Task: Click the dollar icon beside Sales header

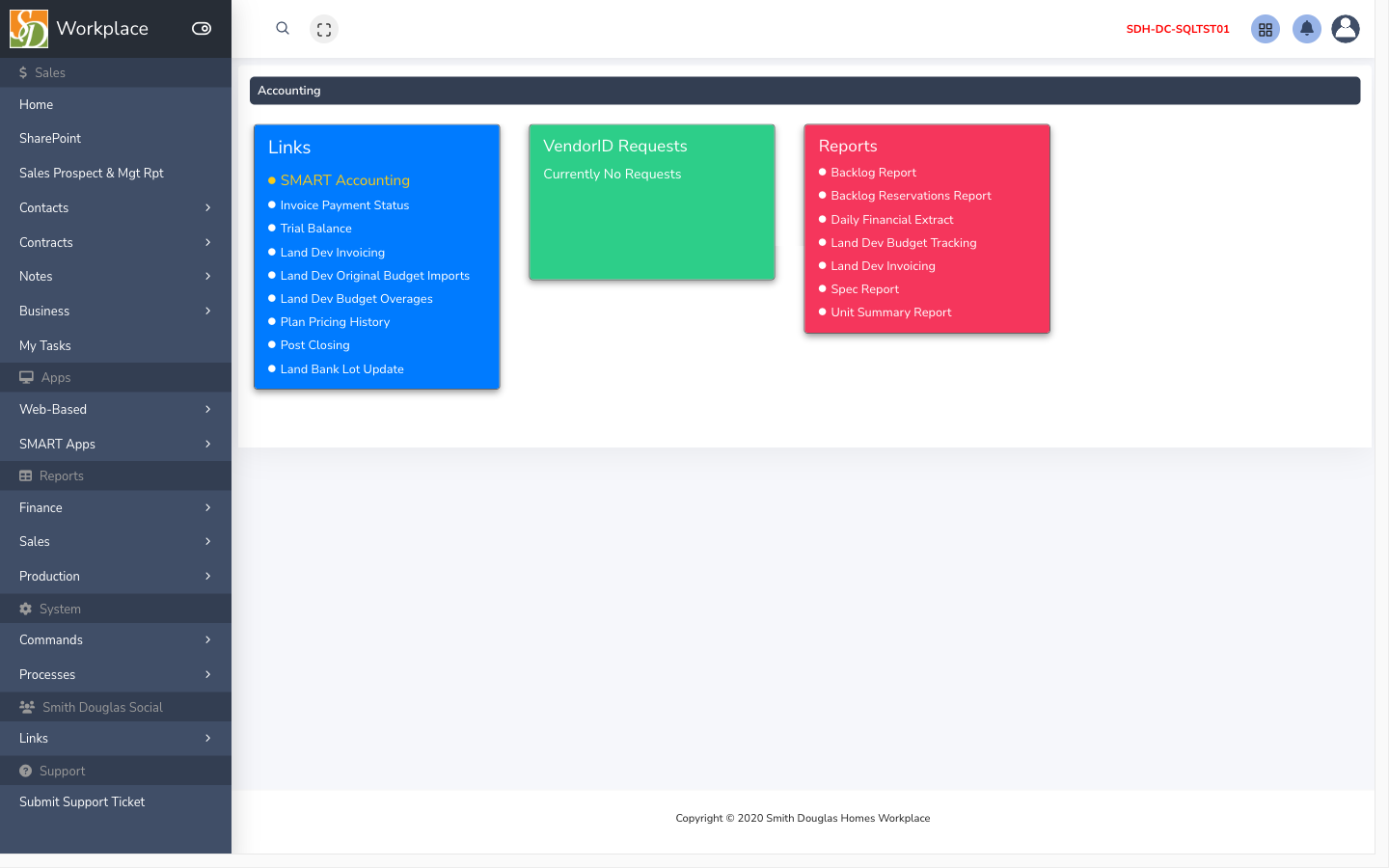Action: pyautogui.click(x=23, y=72)
